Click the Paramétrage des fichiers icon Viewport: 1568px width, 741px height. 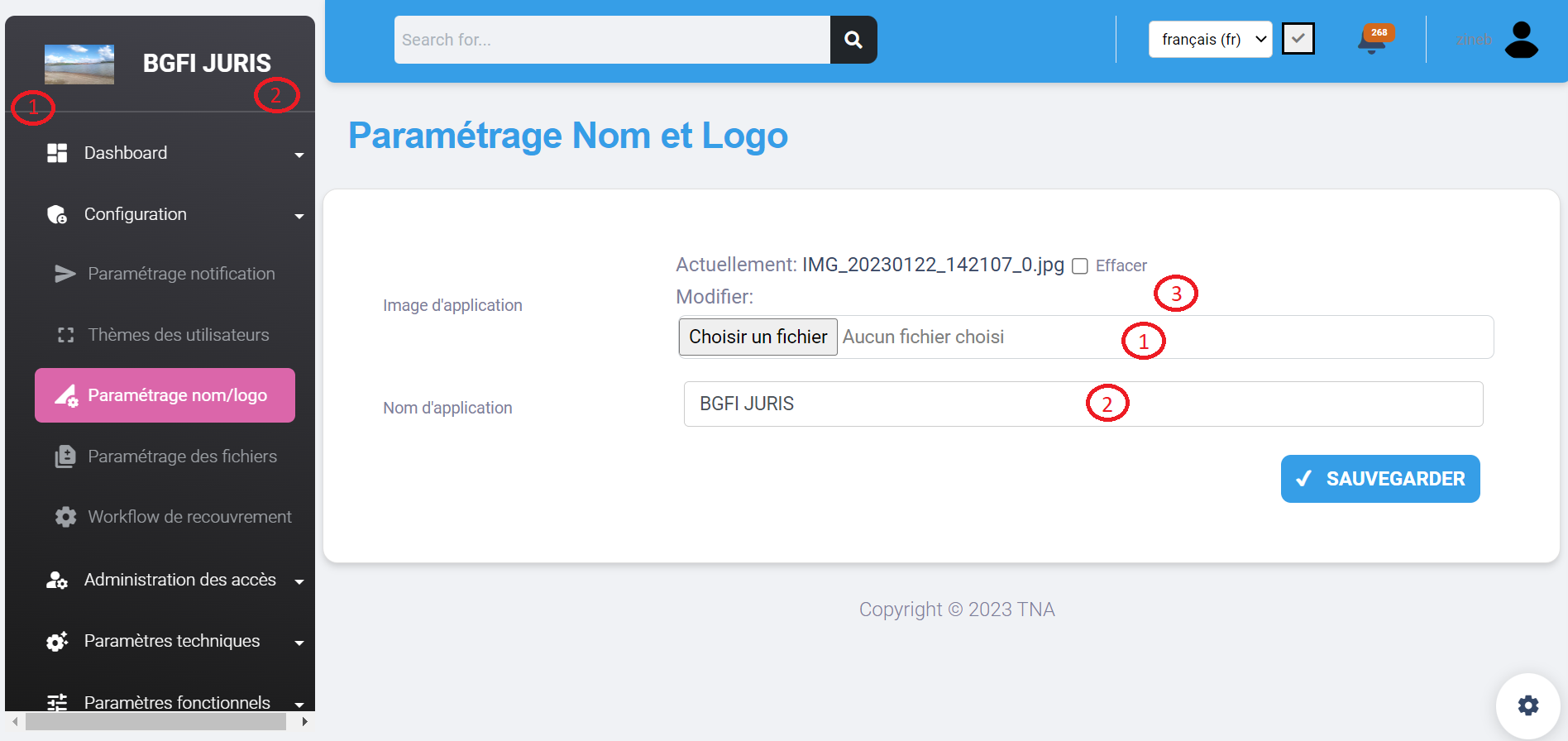[65, 457]
